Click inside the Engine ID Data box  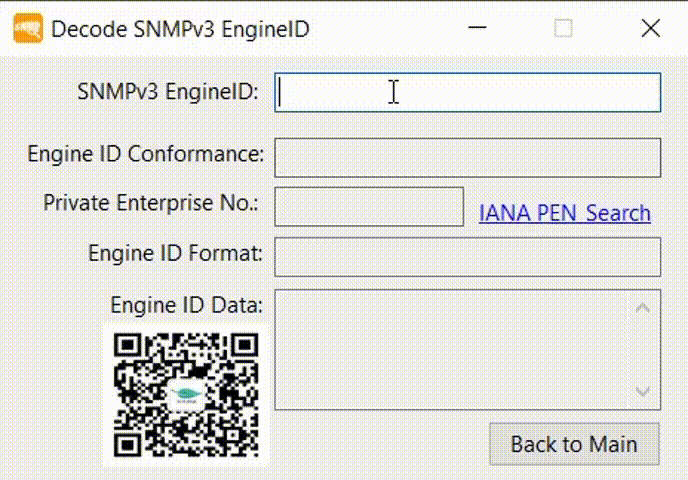(454, 350)
